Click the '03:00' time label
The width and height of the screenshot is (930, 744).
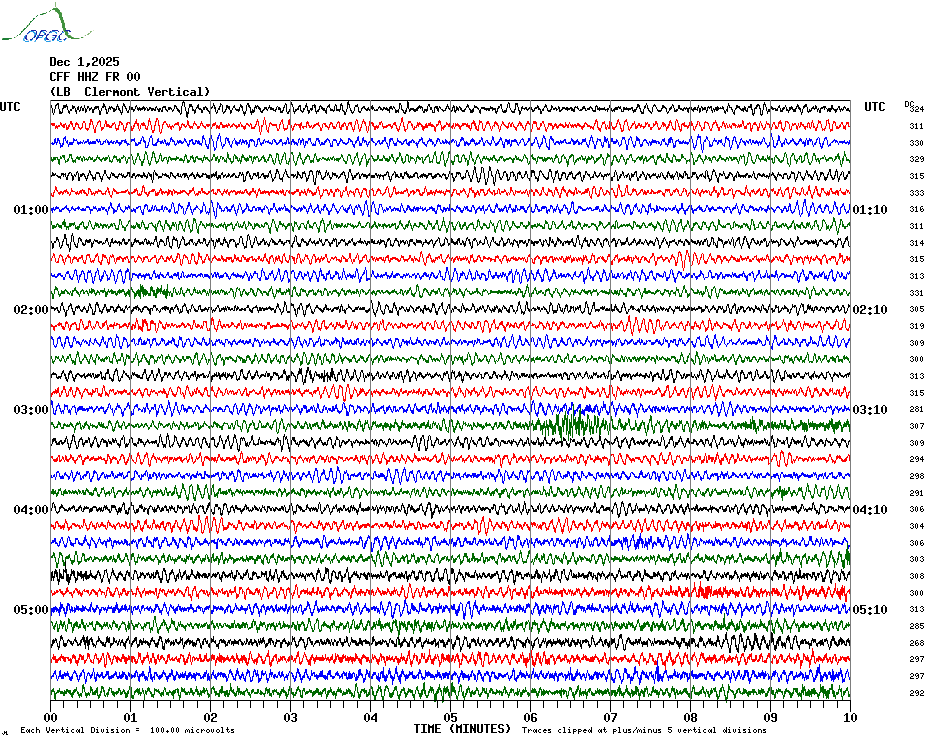(31, 409)
